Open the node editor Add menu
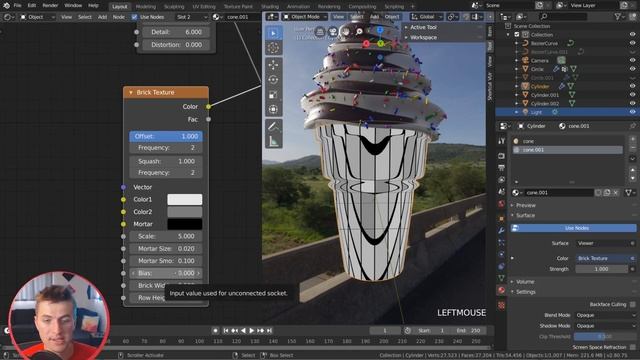 (x=102, y=17)
